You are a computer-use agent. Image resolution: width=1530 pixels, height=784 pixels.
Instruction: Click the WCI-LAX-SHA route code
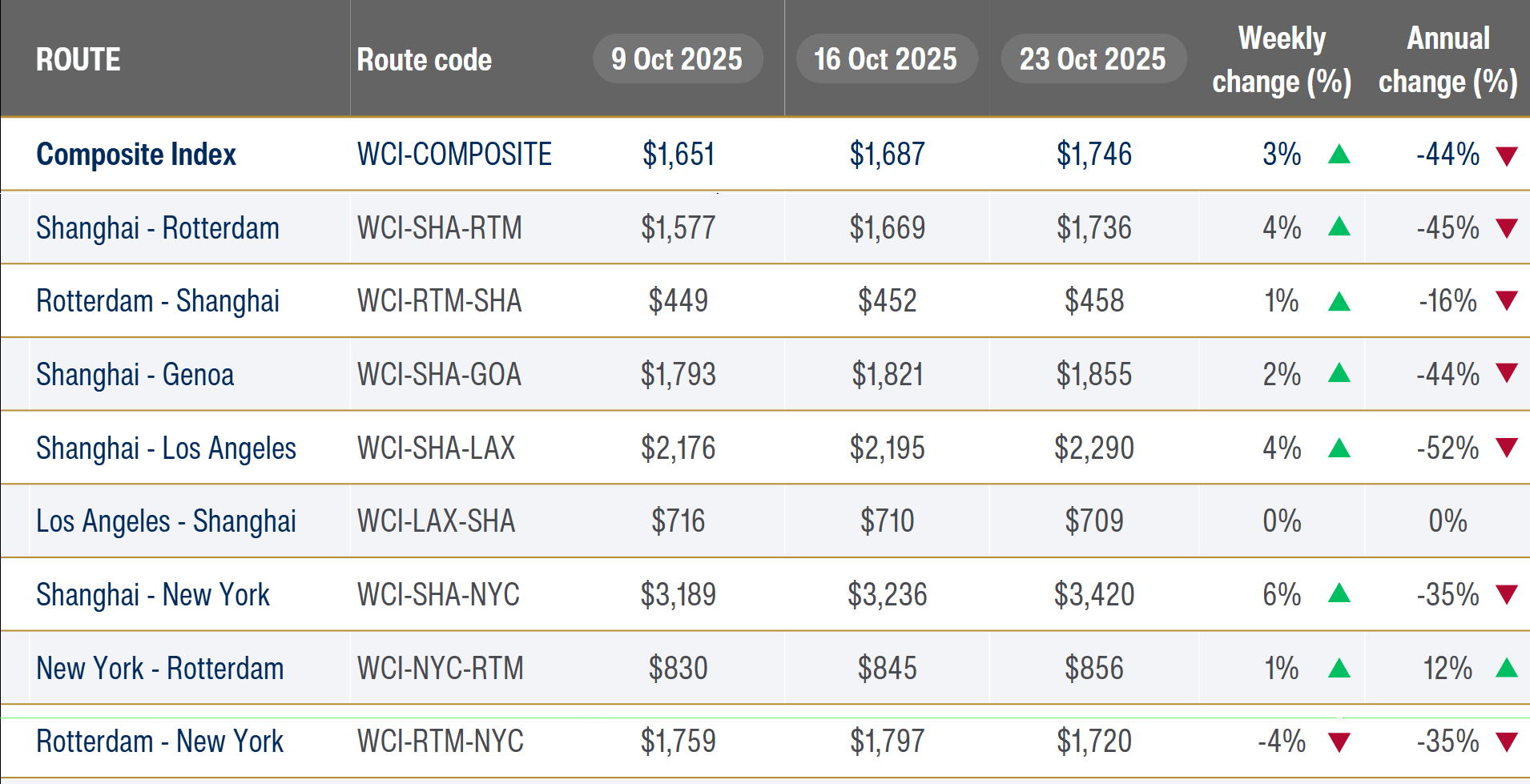coord(437,521)
